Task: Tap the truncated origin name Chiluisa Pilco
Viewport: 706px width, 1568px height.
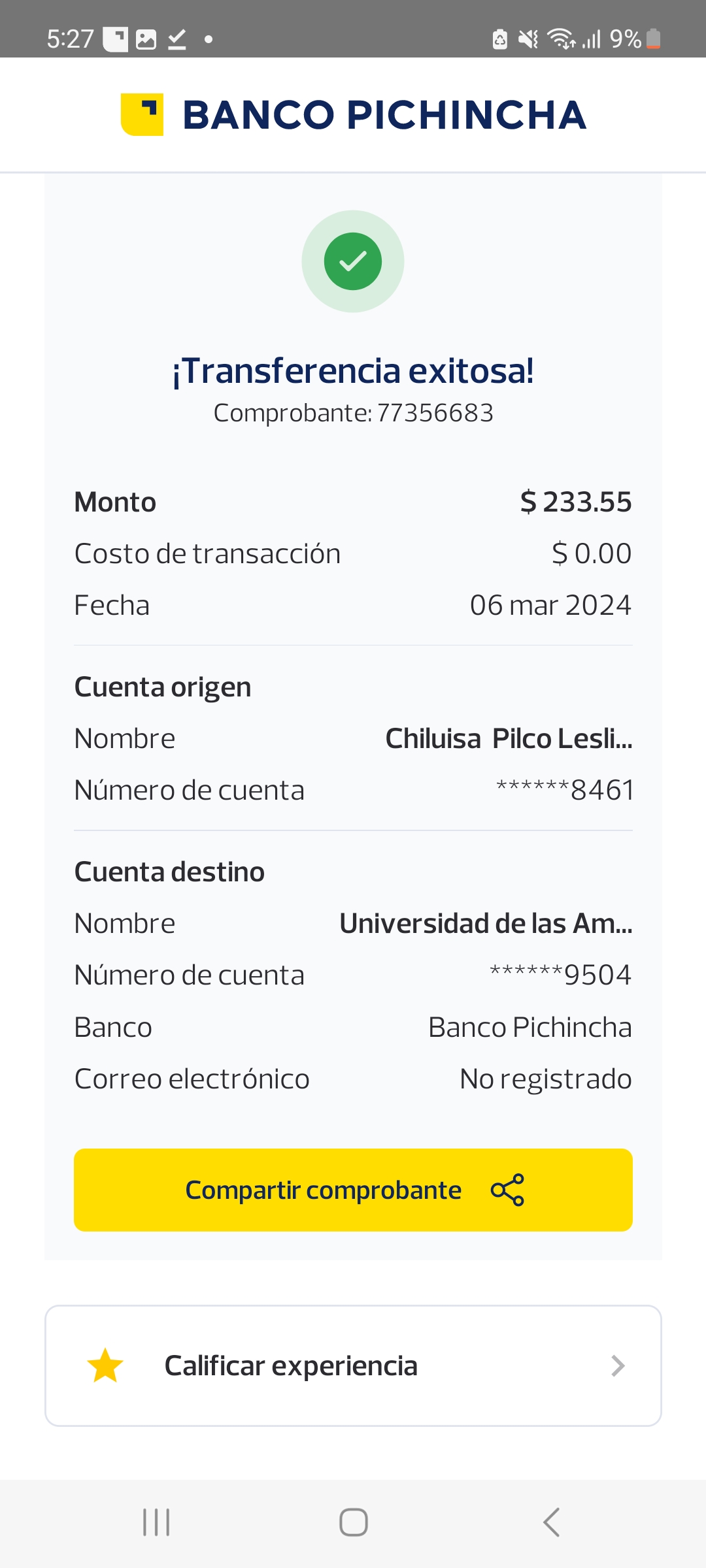Action: tap(509, 739)
